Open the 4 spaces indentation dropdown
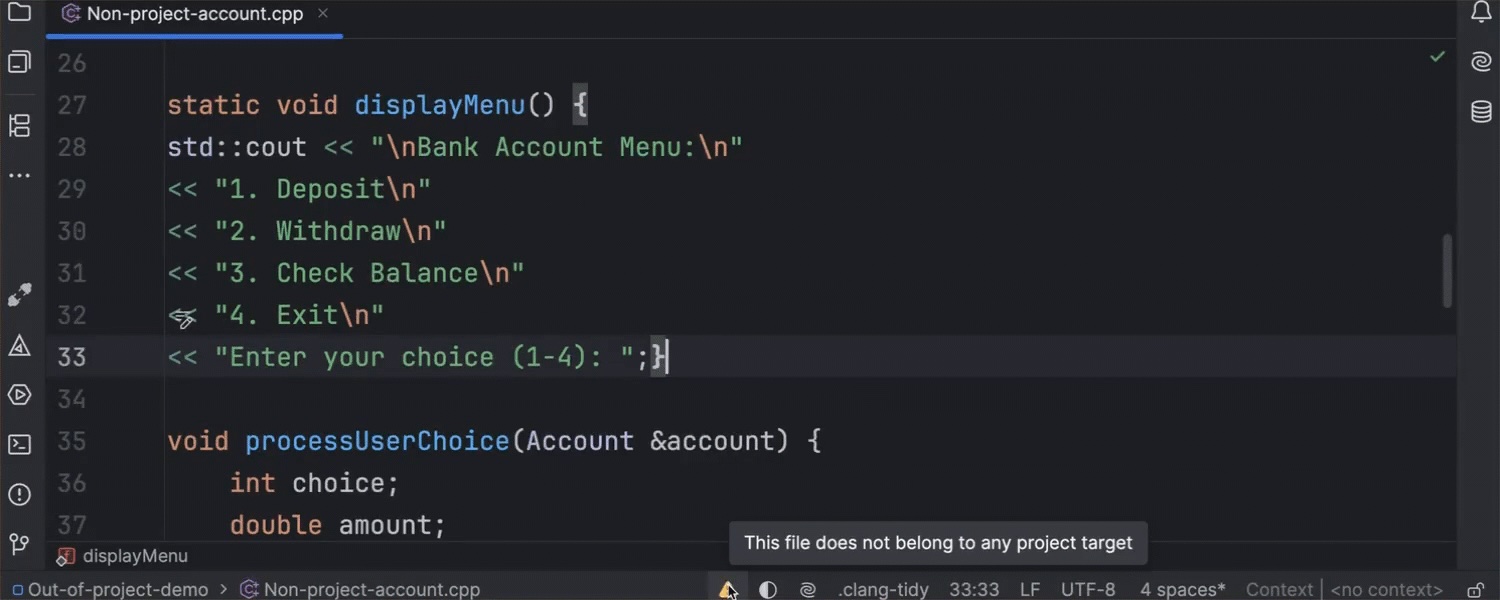This screenshot has height=600, width=1500. [x=1182, y=590]
